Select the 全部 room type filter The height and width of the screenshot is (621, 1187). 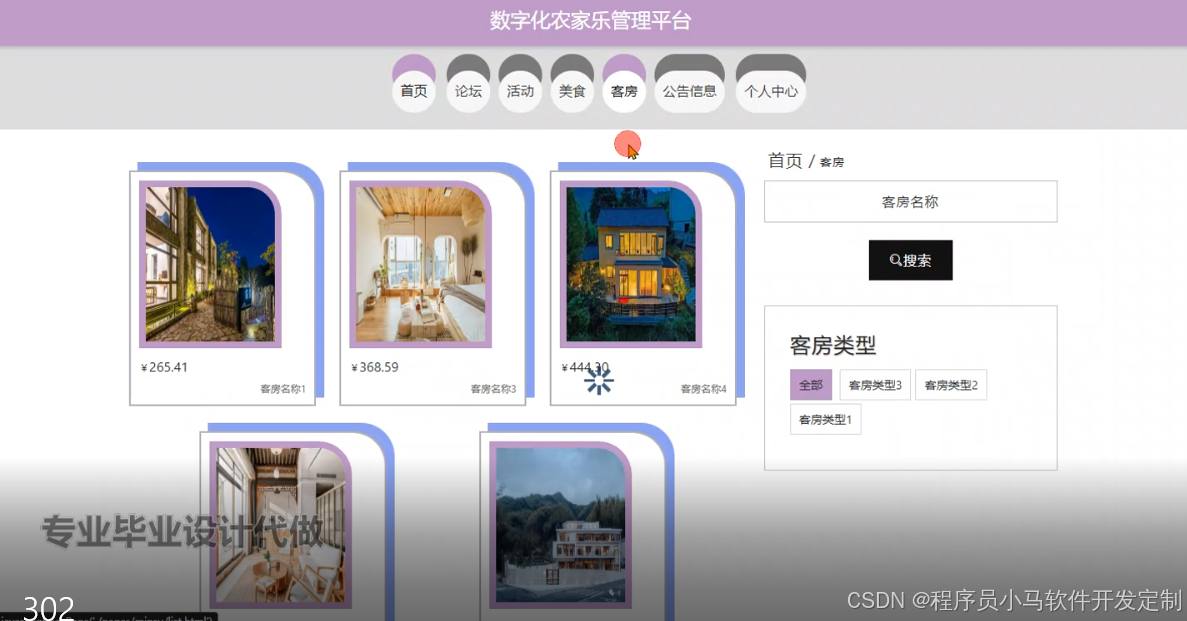tap(810, 384)
